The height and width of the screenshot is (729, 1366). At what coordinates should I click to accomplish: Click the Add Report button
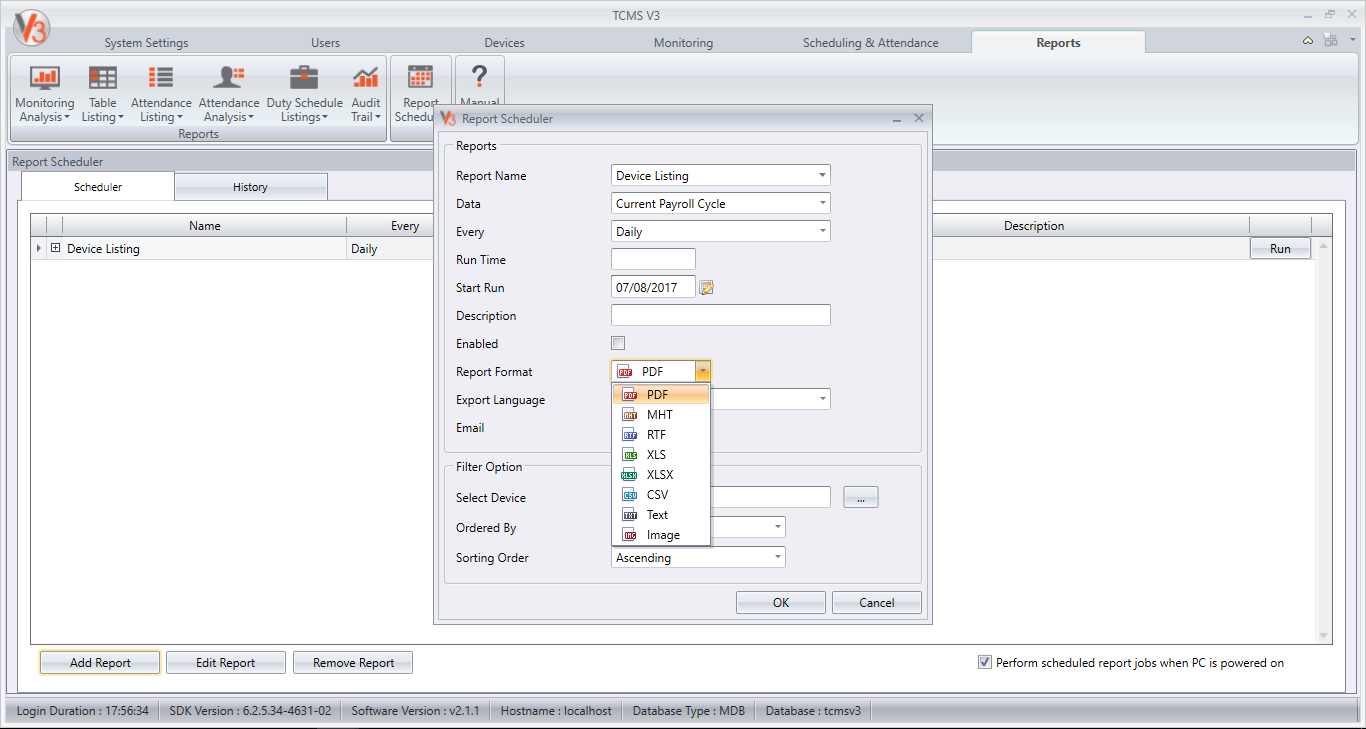click(100, 662)
